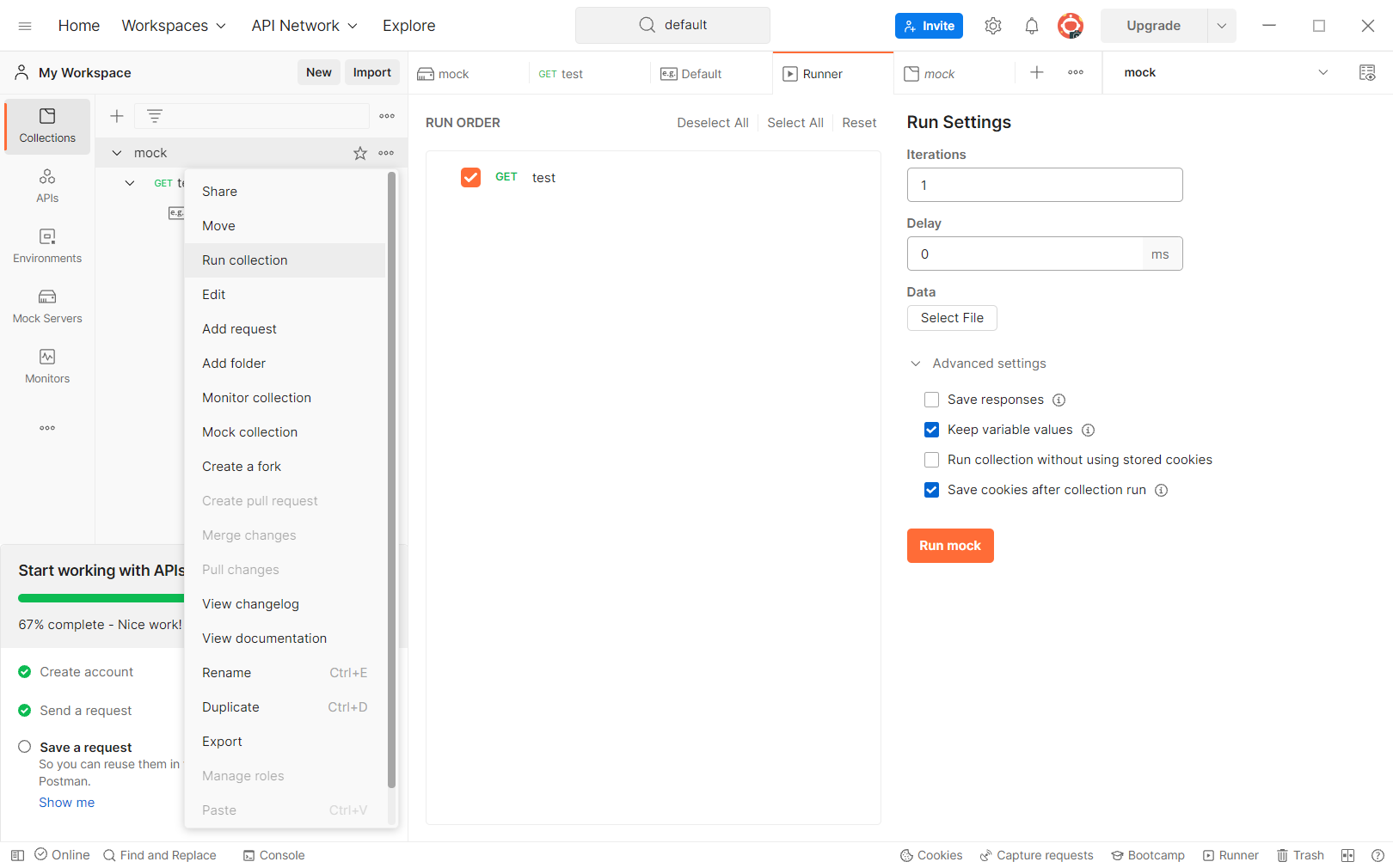Screen dimensions: 1393x868
Task: Toggle two-pane view in status bar
Action: tap(1348, 855)
